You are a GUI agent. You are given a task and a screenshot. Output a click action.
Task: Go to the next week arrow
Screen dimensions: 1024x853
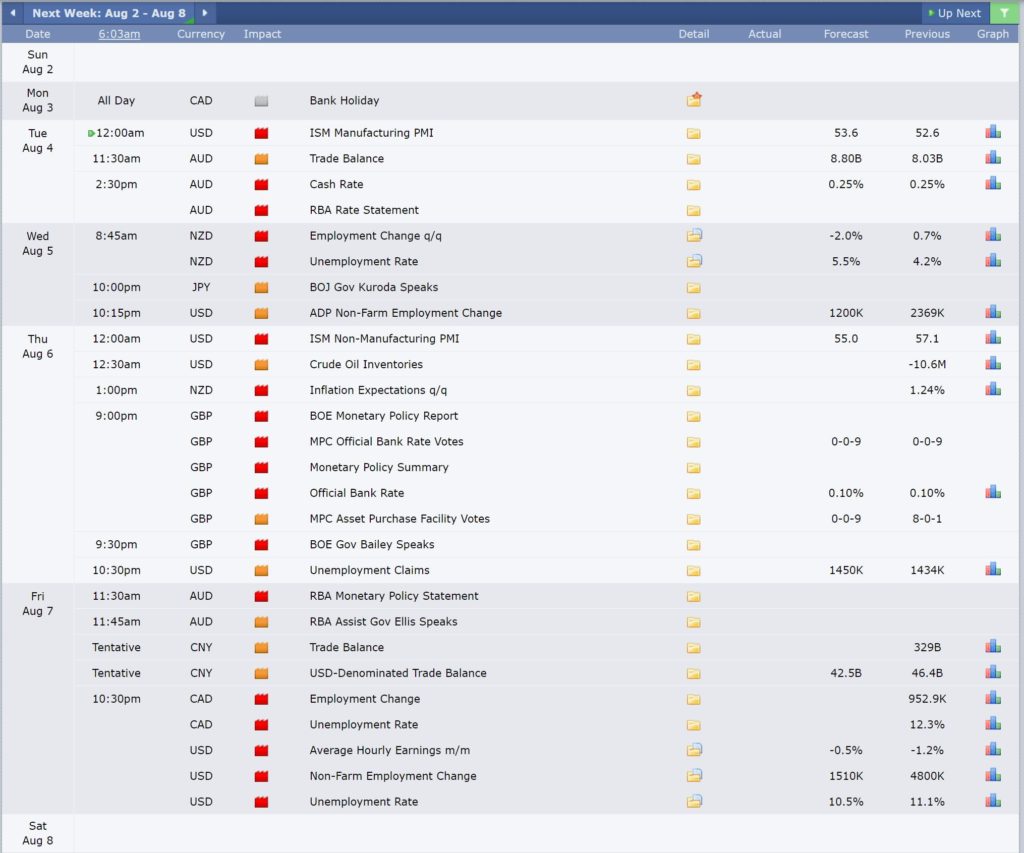(x=204, y=12)
